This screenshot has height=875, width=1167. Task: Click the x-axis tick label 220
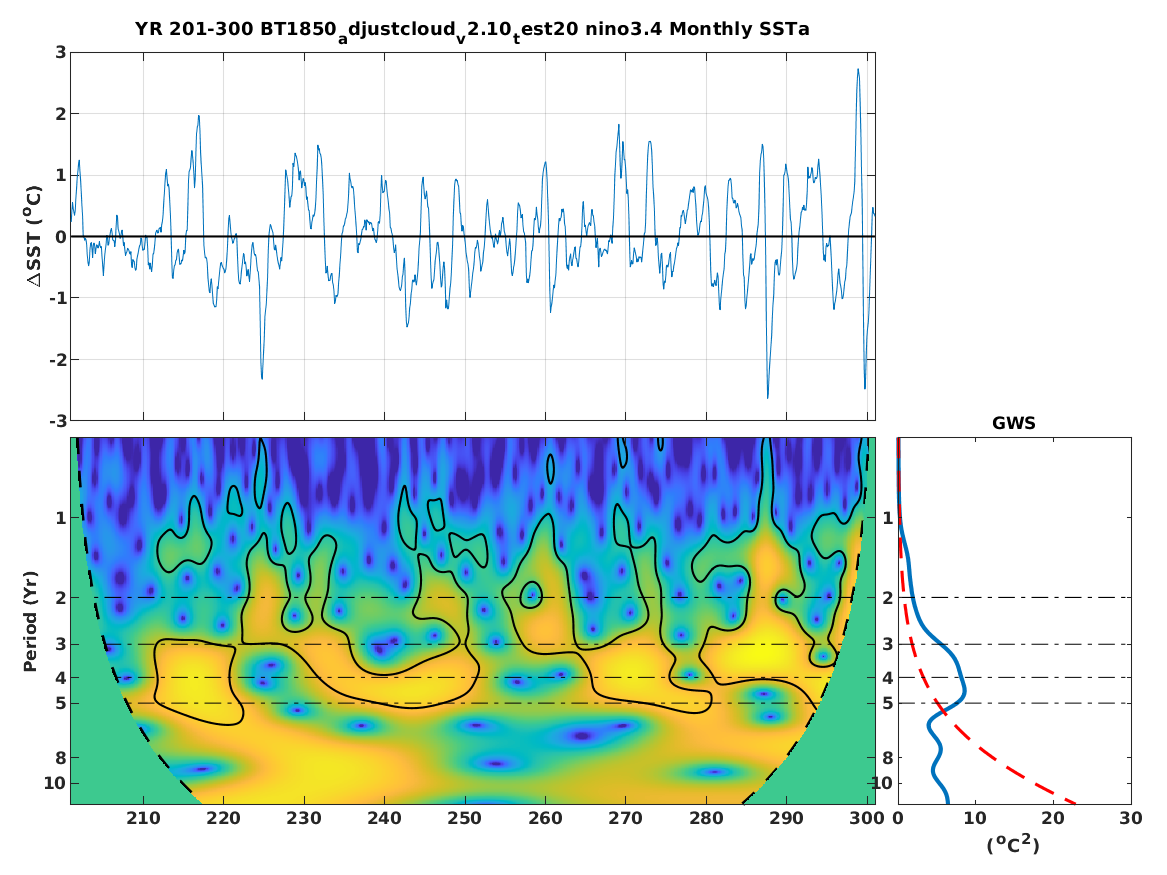(223, 818)
